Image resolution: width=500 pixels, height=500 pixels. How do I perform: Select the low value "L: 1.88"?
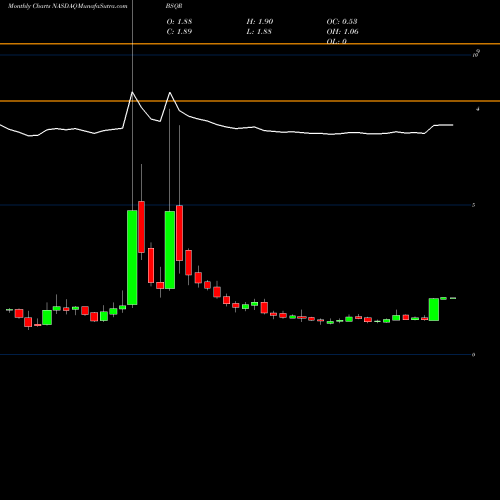[259, 32]
